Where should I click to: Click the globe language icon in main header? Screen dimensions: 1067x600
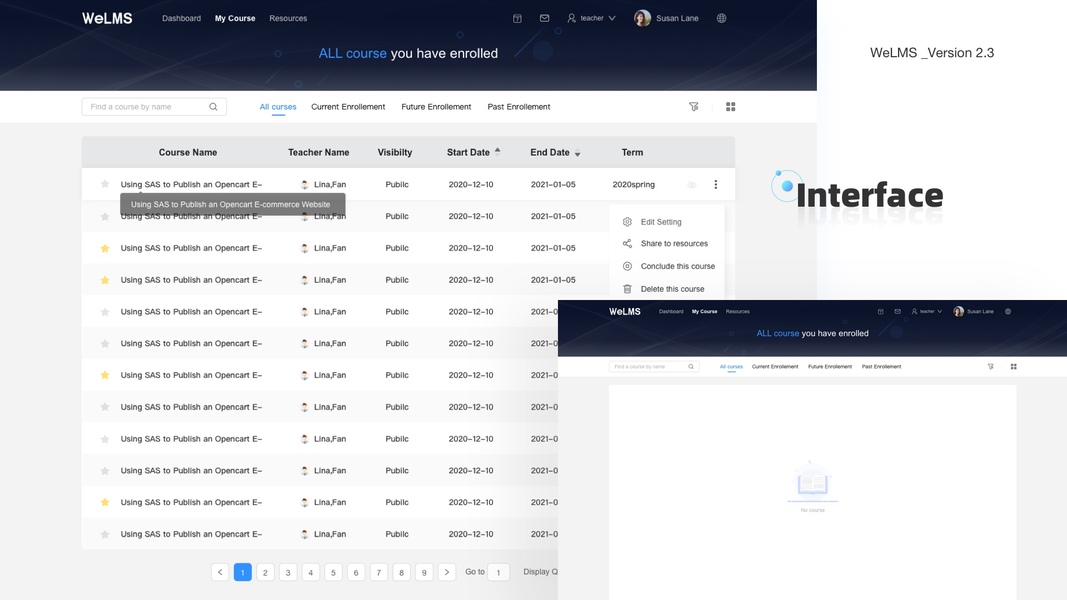tap(721, 18)
